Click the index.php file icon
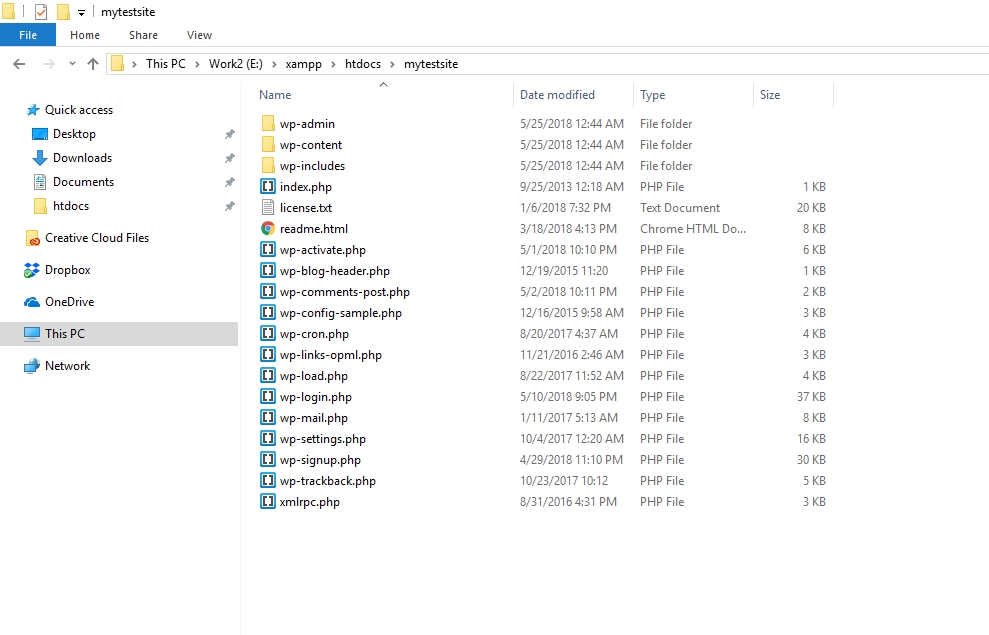The height and width of the screenshot is (635, 989). click(268, 186)
